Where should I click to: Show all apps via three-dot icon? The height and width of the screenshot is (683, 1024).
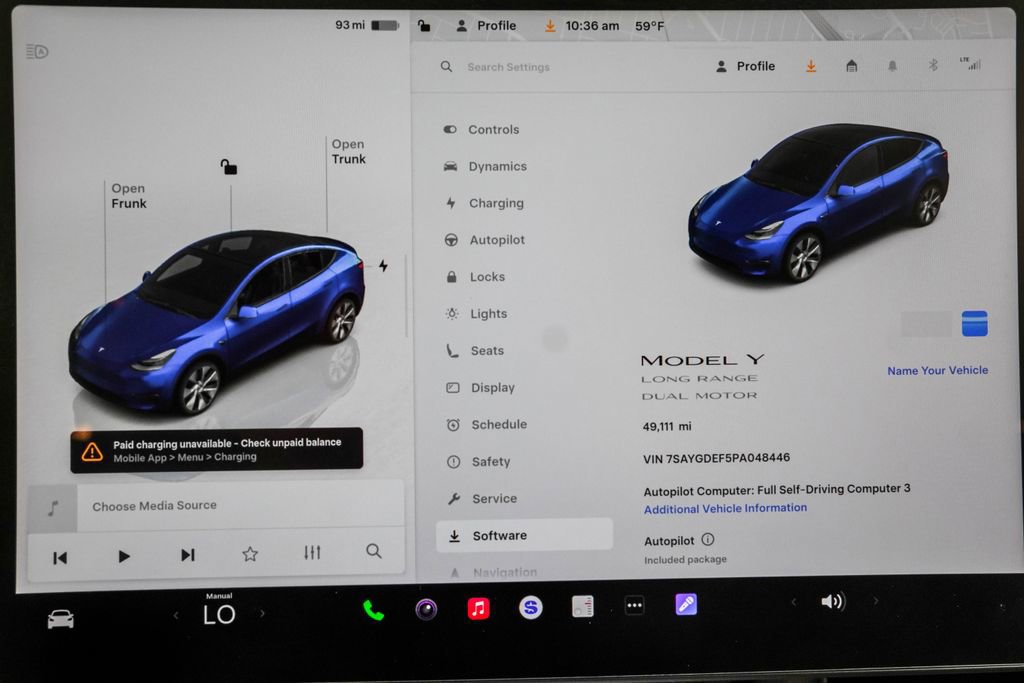pos(634,605)
